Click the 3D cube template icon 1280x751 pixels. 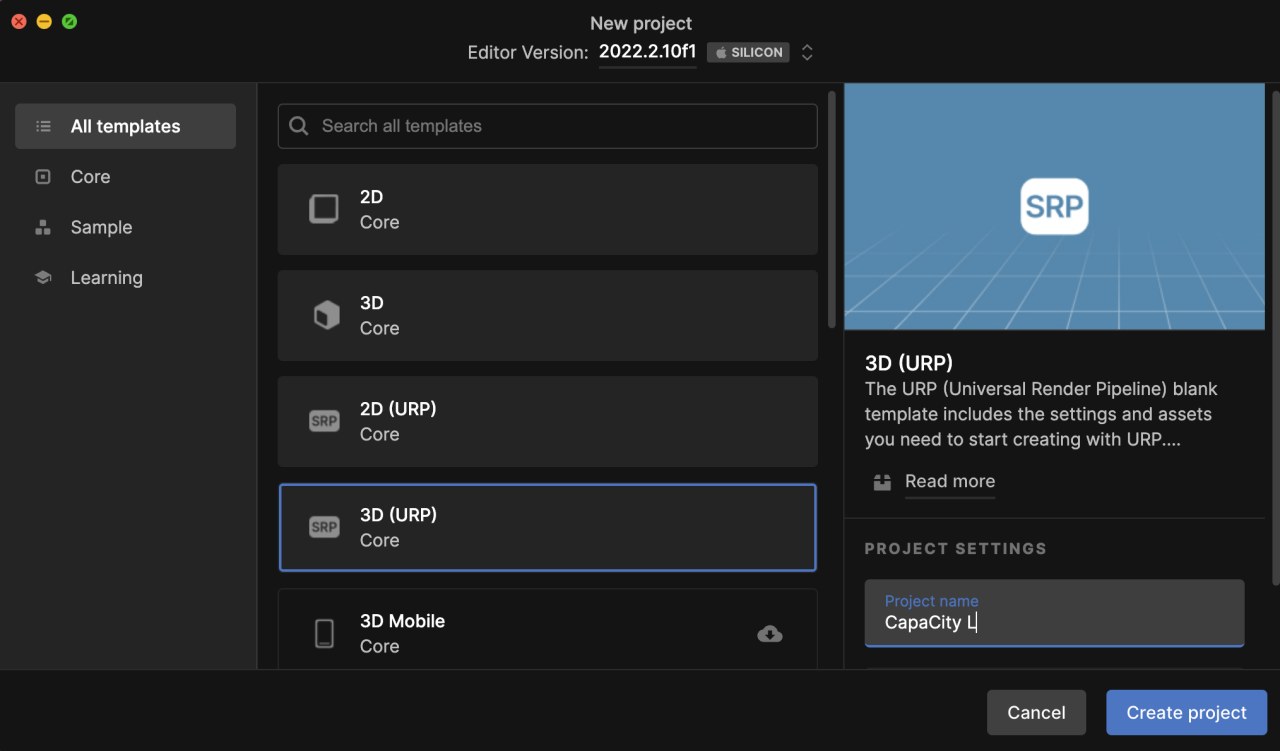point(326,316)
